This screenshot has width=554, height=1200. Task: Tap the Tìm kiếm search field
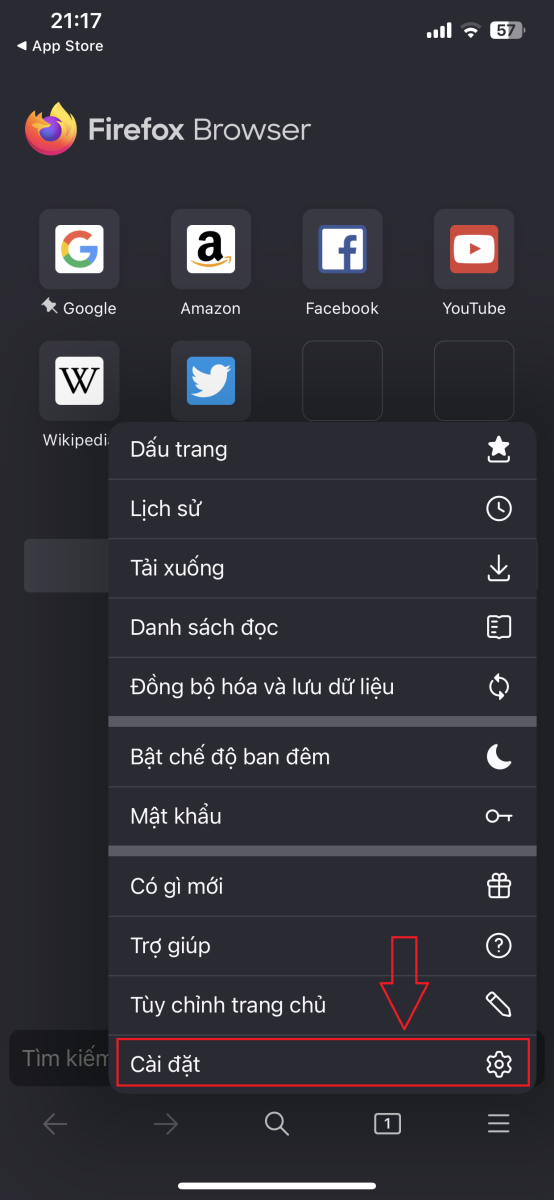(x=60, y=1058)
